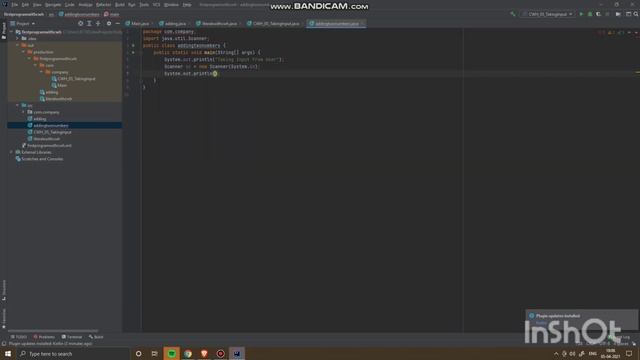The width and height of the screenshot is (640, 360).
Task: Toggle the Project tool window side tab
Action: coord(4,31)
